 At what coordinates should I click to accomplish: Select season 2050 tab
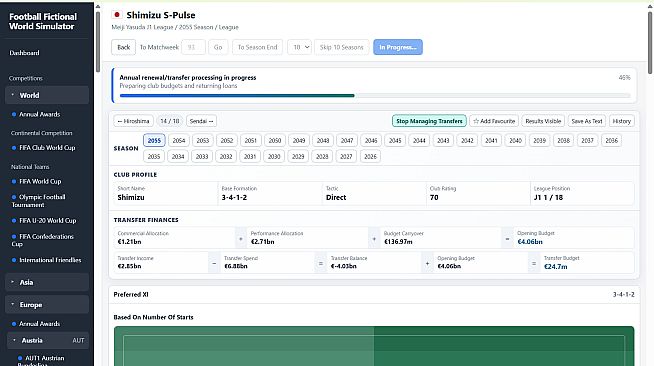point(275,140)
